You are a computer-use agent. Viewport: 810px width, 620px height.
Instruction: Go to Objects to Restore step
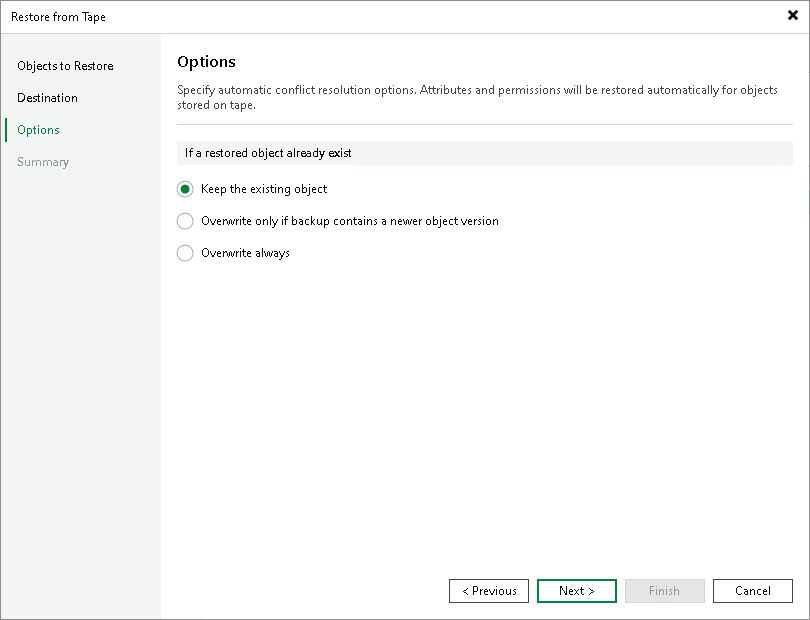click(x=65, y=66)
